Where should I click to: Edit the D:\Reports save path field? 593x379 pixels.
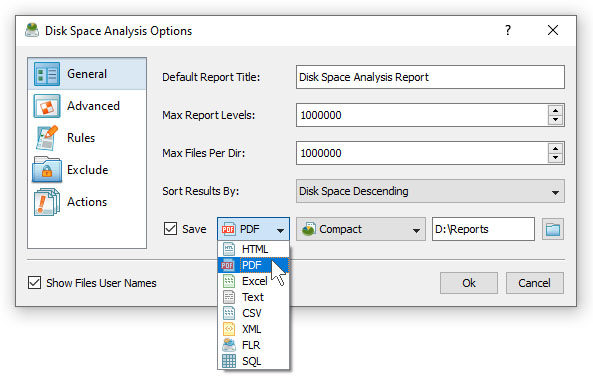click(x=483, y=229)
